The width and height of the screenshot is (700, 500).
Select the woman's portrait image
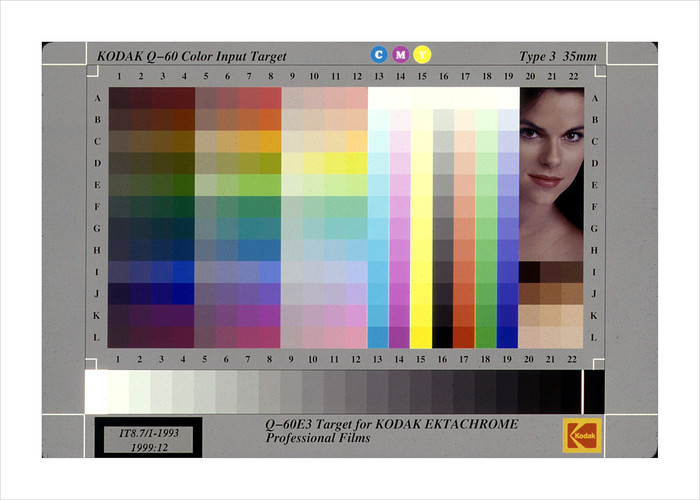pyautogui.click(x=552, y=174)
